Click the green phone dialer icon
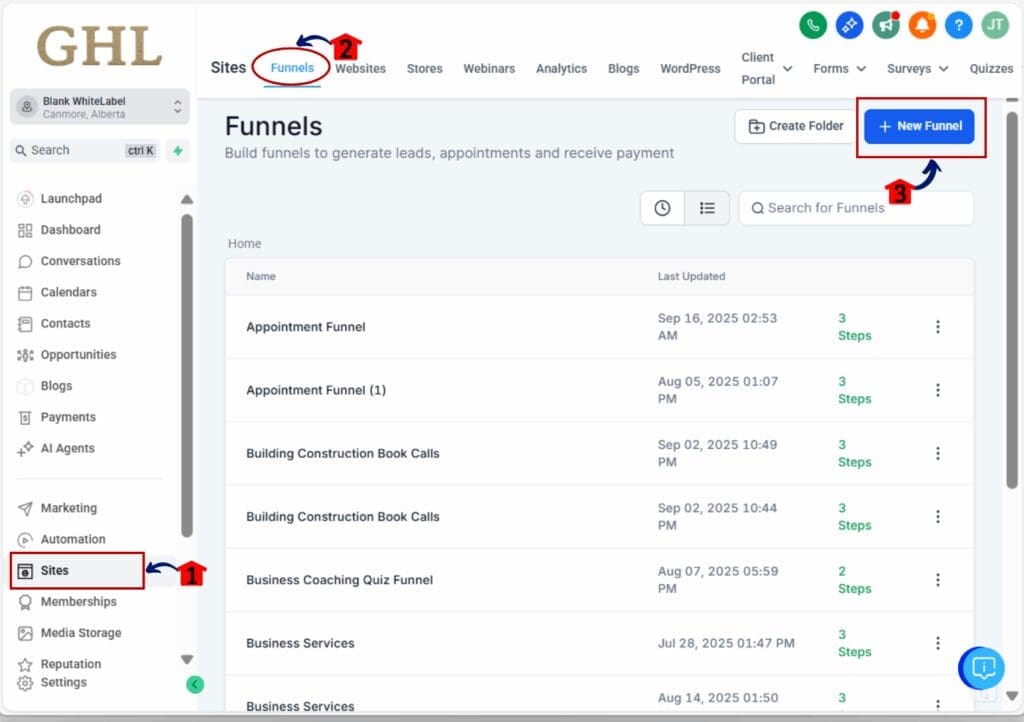The image size is (1024, 722). coord(814,26)
